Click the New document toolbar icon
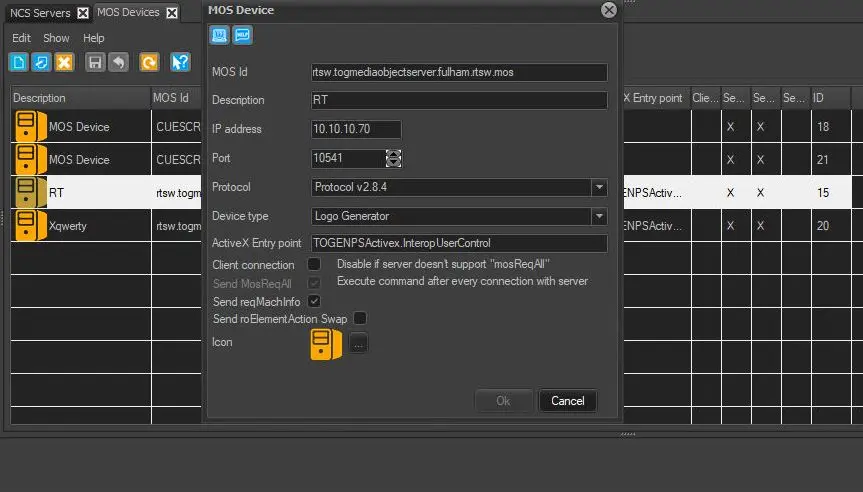863x492 pixels. (18, 62)
